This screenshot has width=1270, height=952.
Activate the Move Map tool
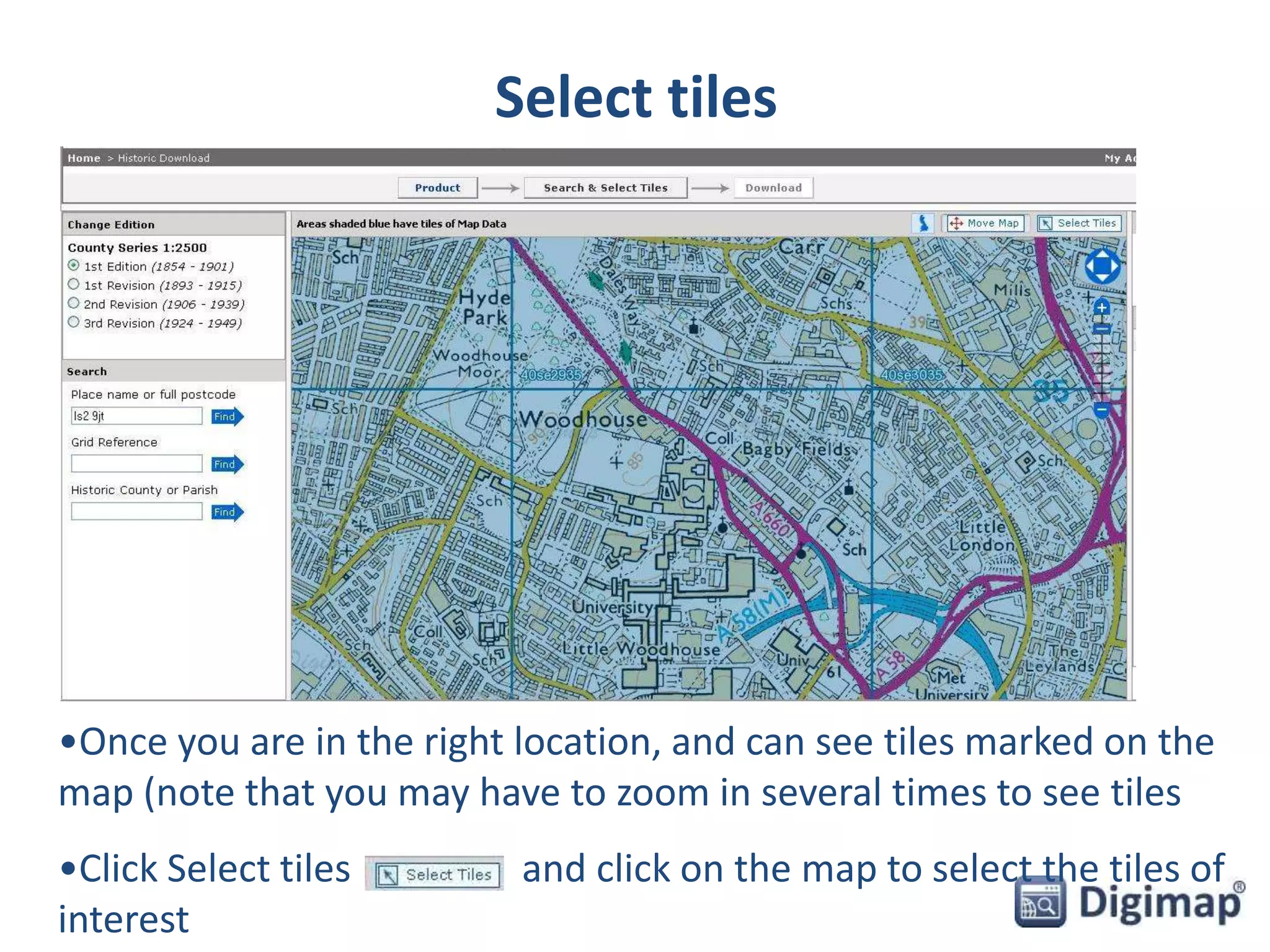pyautogui.click(x=984, y=223)
